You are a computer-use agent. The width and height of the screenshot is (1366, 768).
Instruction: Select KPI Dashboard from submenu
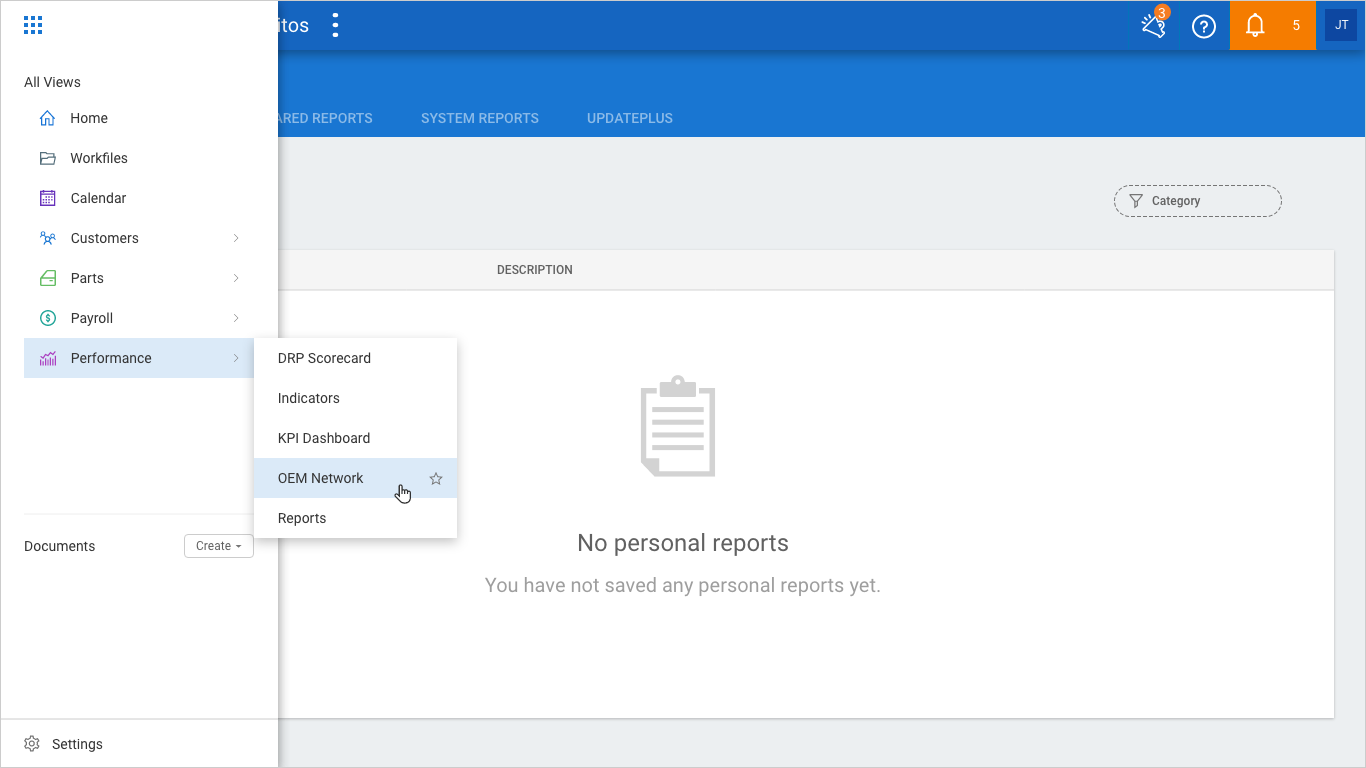355,438
